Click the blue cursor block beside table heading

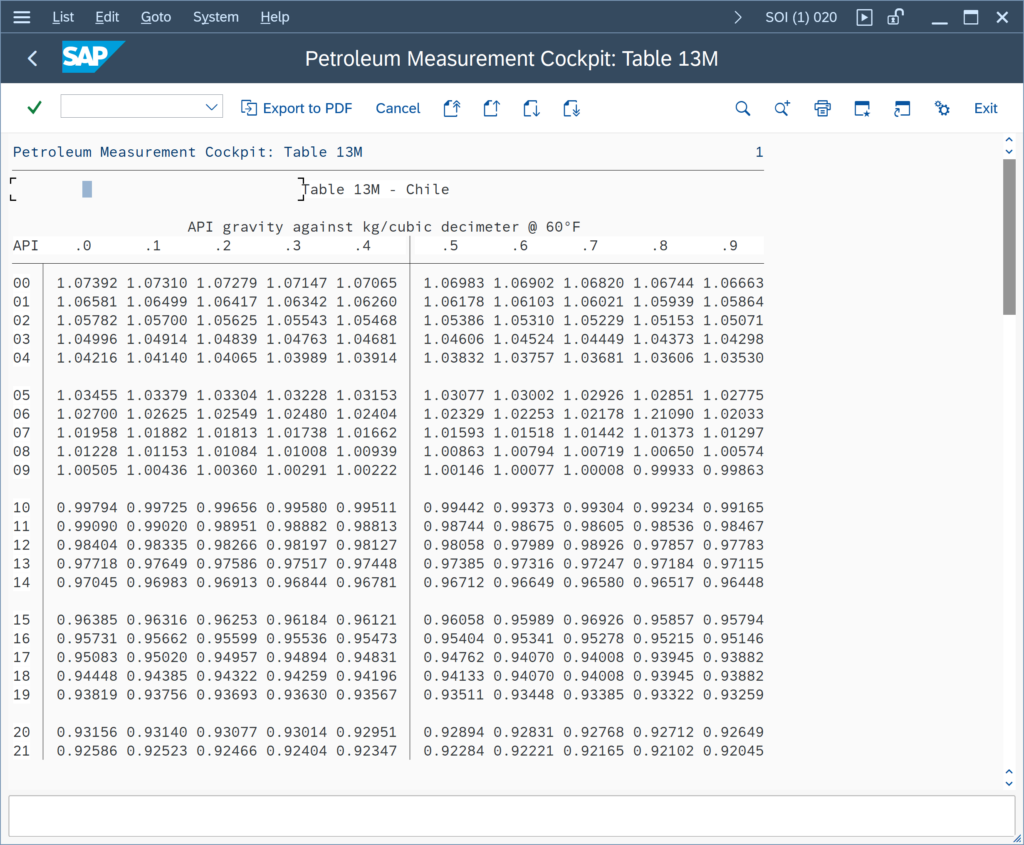coord(87,189)
